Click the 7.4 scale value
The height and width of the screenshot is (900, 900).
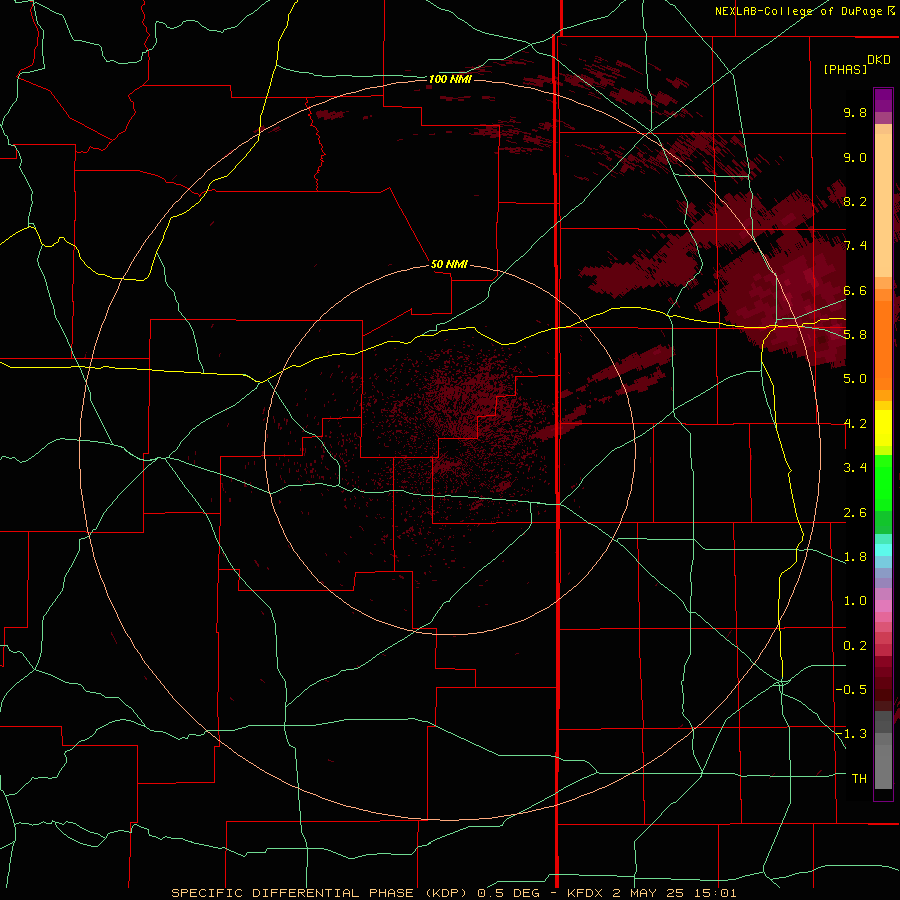tap(855, 246)
